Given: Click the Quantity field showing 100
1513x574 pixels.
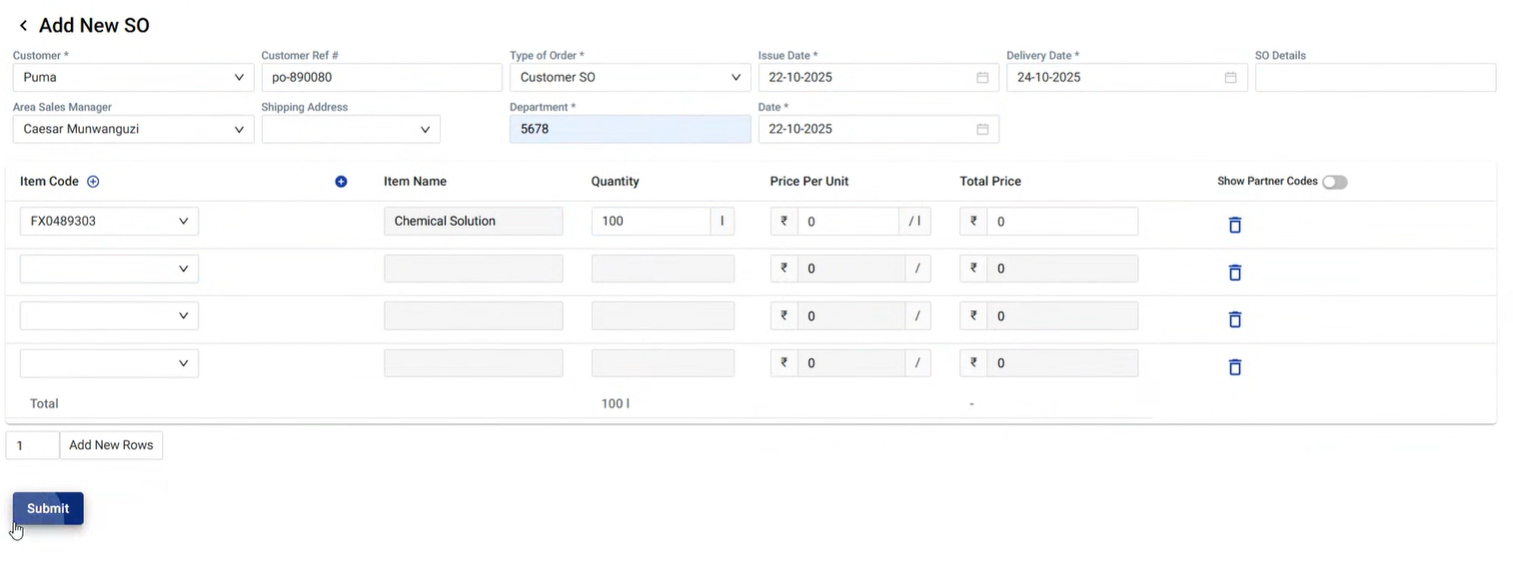Looking at the screenshot, I should (650, 221).
